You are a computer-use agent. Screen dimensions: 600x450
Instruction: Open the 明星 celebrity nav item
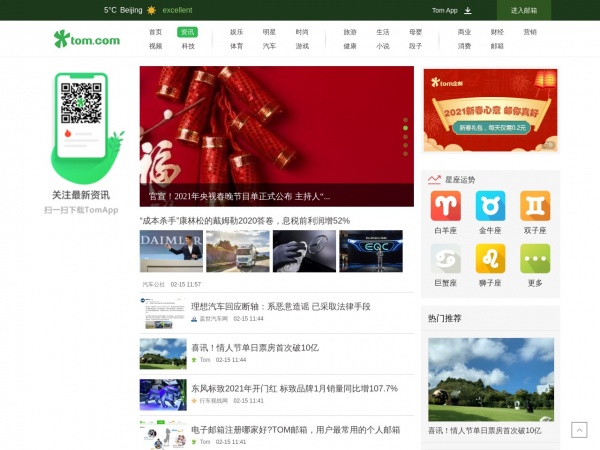click(x=269, y=32)
